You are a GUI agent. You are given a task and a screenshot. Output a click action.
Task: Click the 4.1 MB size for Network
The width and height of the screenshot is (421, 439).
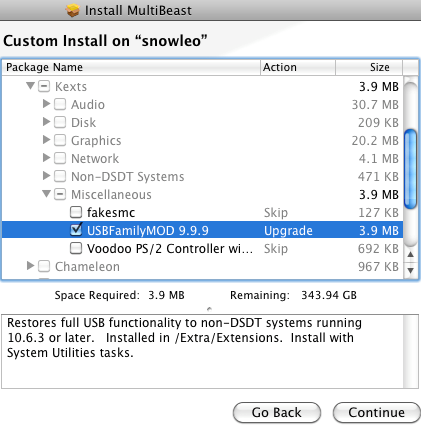(x=379, y=159)
